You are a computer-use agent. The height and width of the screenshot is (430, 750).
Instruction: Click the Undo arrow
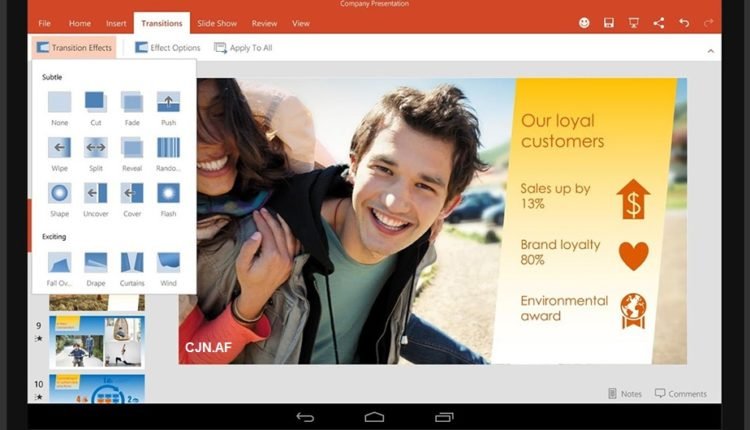point(684,23)
